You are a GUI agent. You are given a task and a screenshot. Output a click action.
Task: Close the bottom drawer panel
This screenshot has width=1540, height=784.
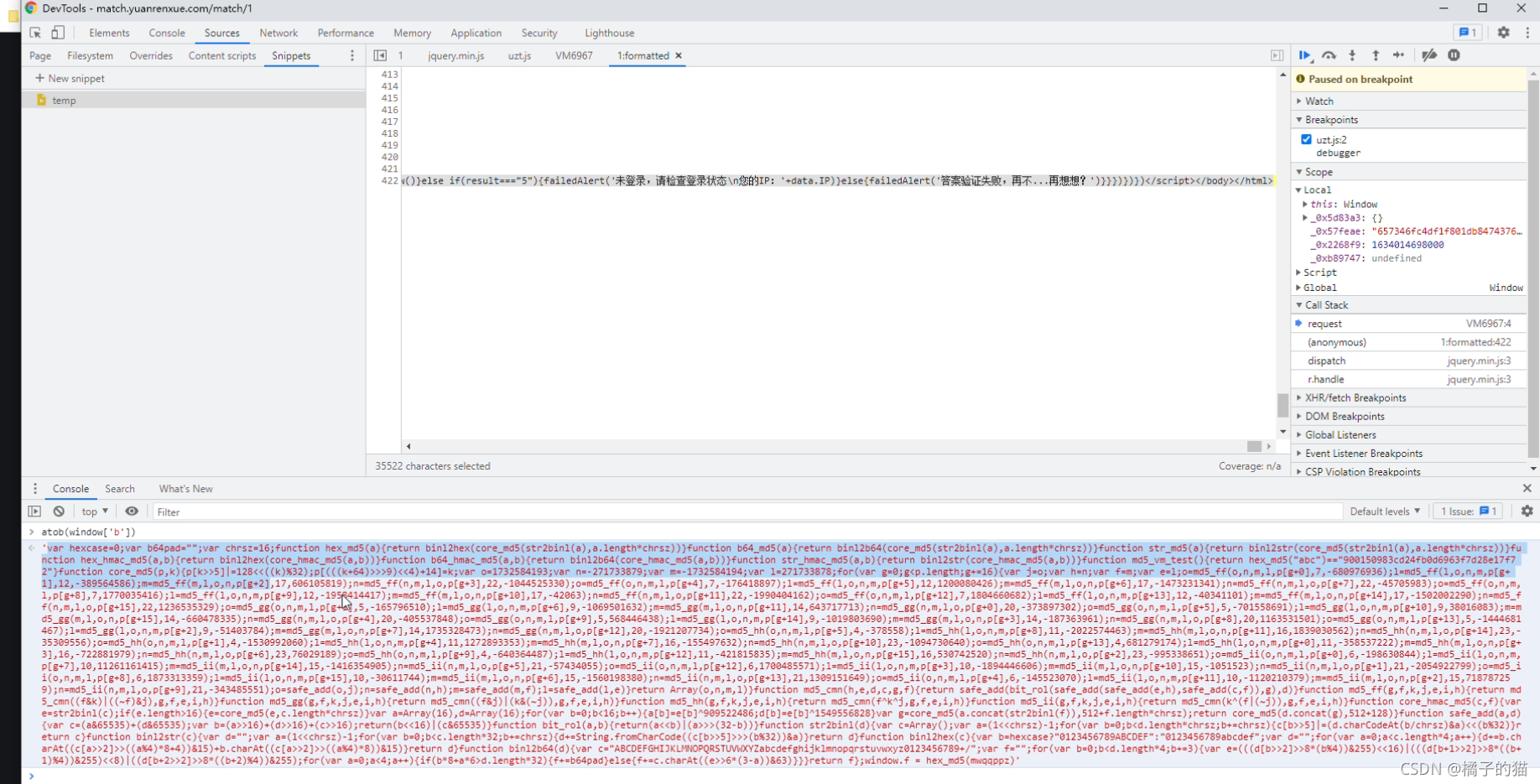pos(1527,488)
